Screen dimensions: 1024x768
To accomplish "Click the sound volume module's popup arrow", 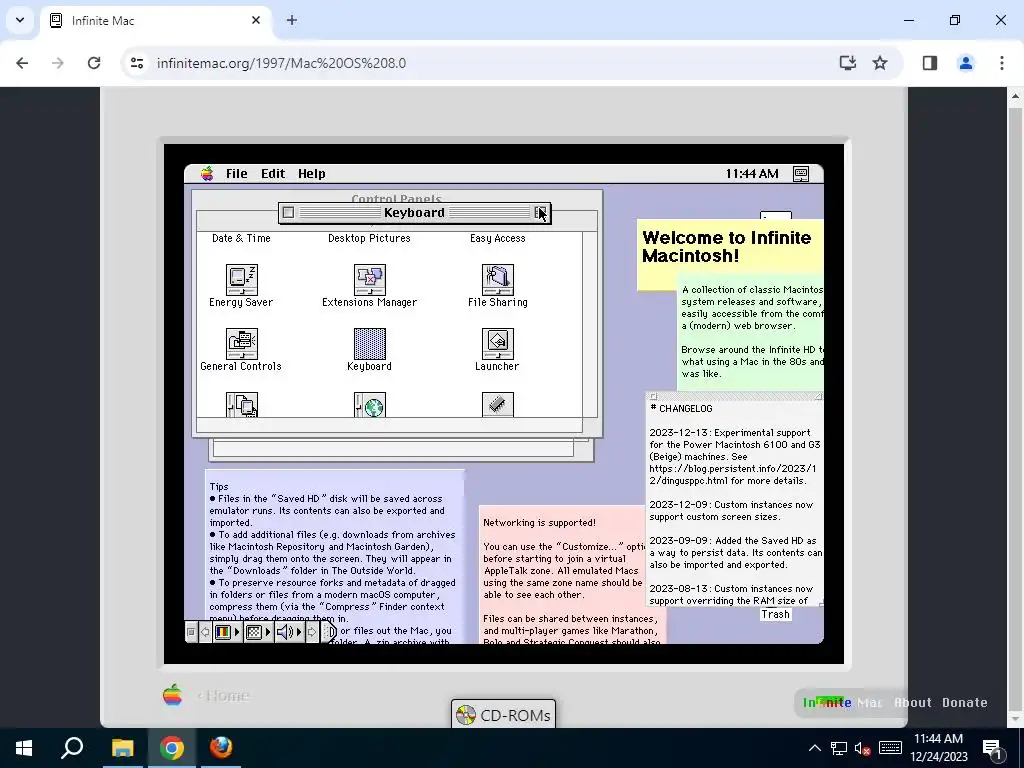I will coord(299,632).
